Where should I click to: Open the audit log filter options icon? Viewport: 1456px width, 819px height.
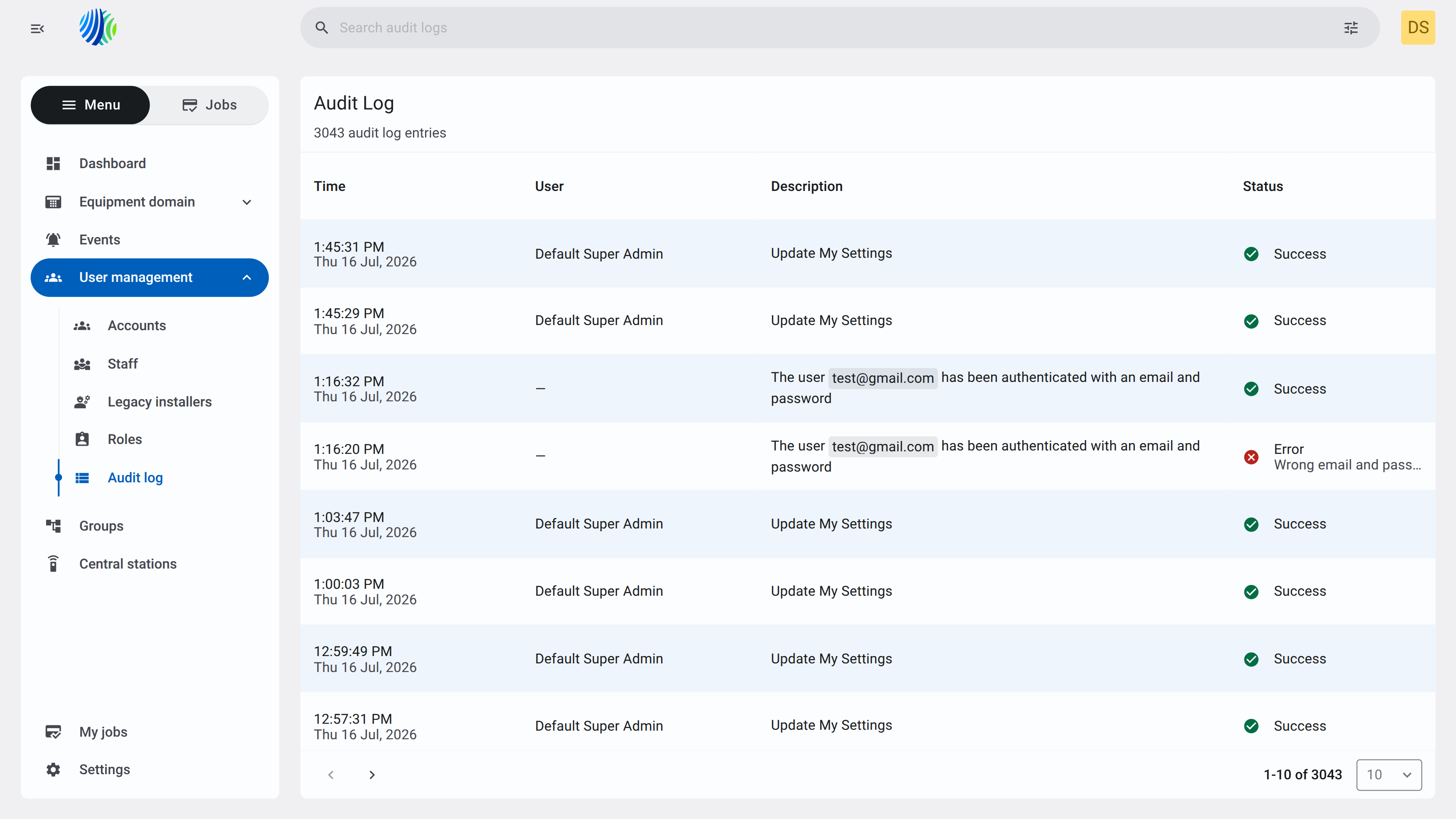tap(1351, 28)
